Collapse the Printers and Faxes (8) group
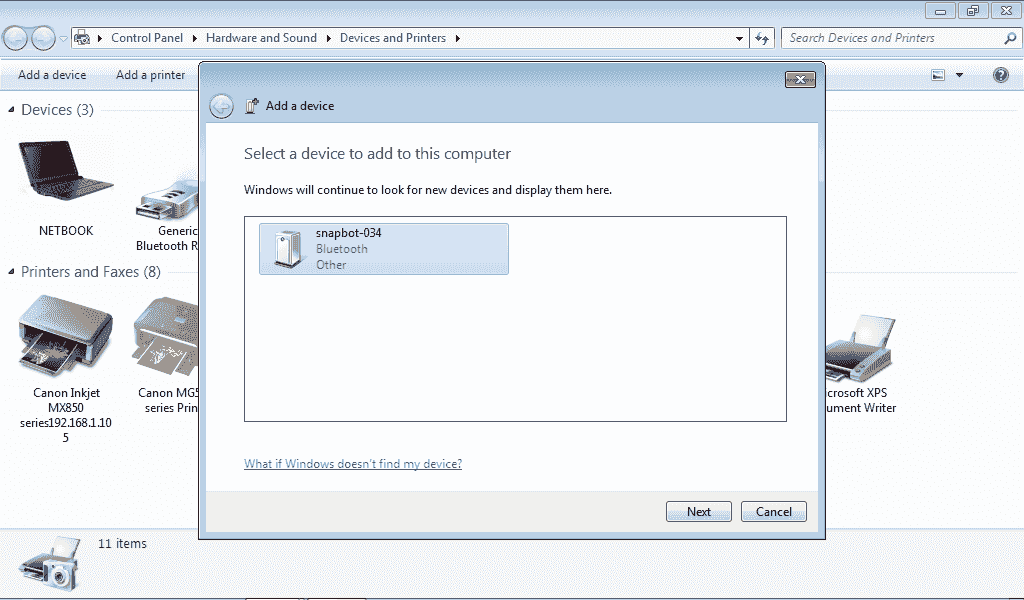Image resolution: width=1024 pixels, height=600 pixels. pyautogui.click(x=12, y=272)
